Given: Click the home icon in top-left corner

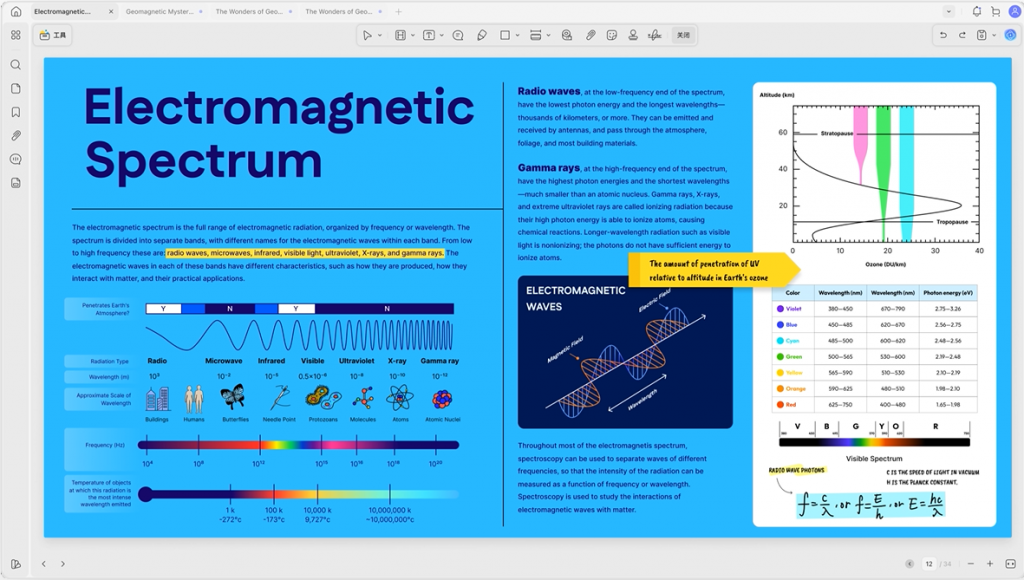Looking at the screenshot, I should 15,11.
